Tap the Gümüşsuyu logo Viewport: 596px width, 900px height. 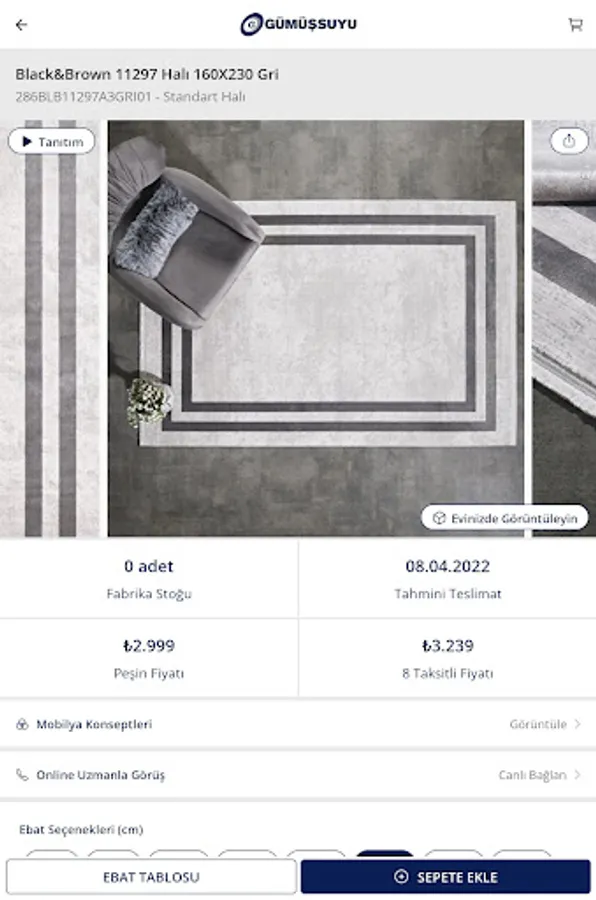click(x=299, y=24)
